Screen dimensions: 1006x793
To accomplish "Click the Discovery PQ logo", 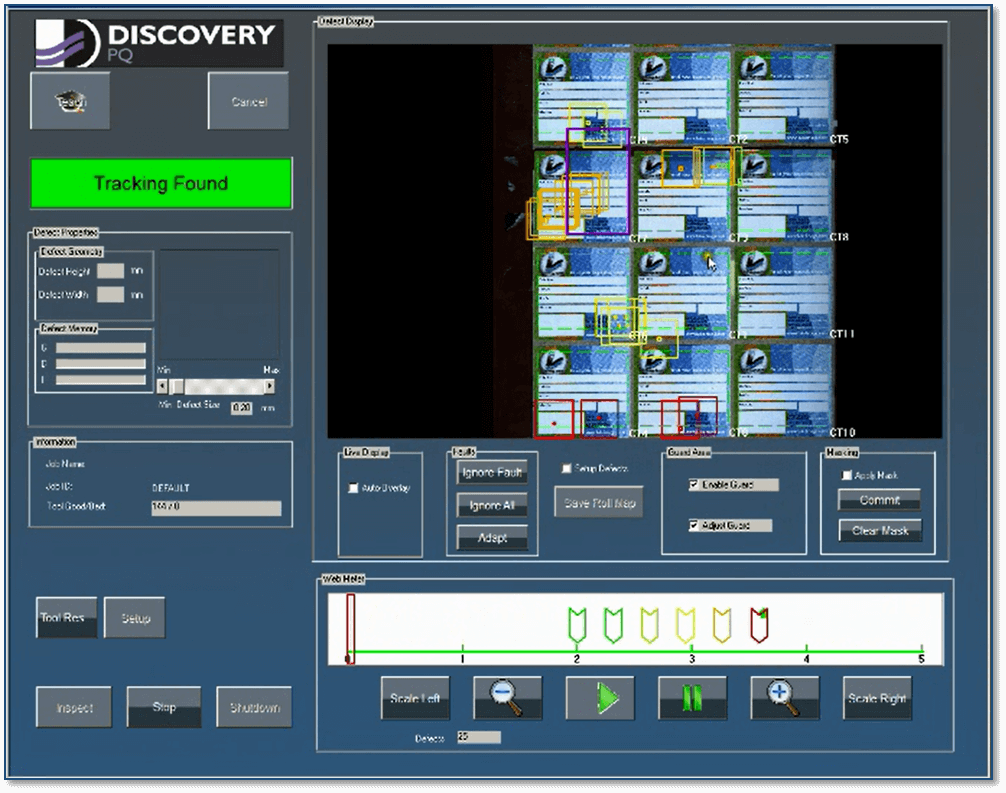I will coord(158,44).
